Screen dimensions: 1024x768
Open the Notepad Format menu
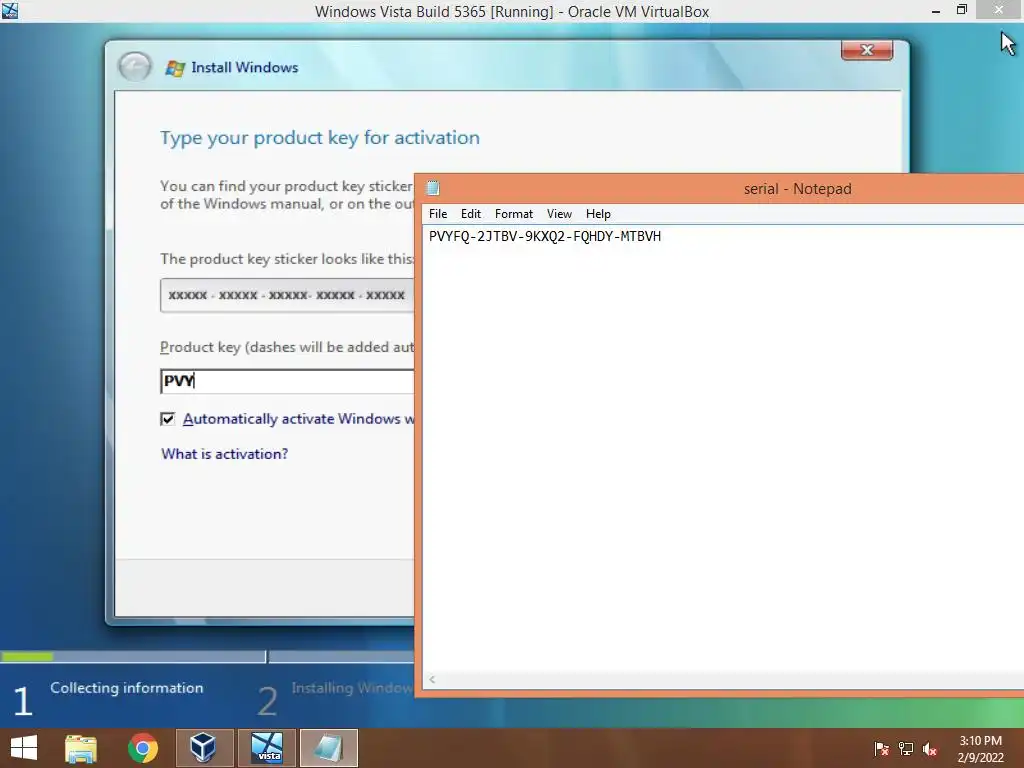coord(514,214)
